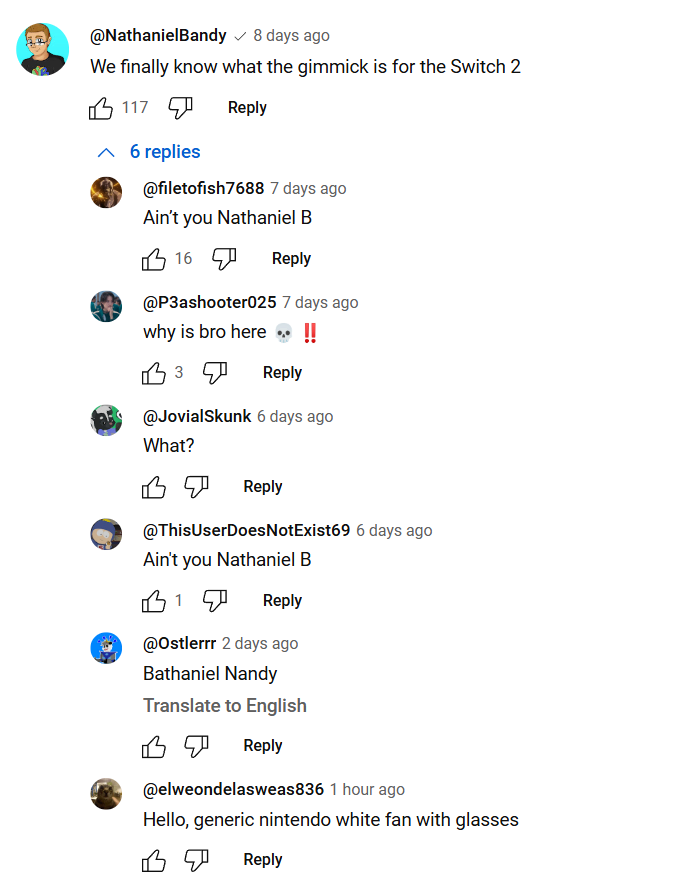
Task: Dislike NathanielBandy's top comment
Action: coord(180,108)
